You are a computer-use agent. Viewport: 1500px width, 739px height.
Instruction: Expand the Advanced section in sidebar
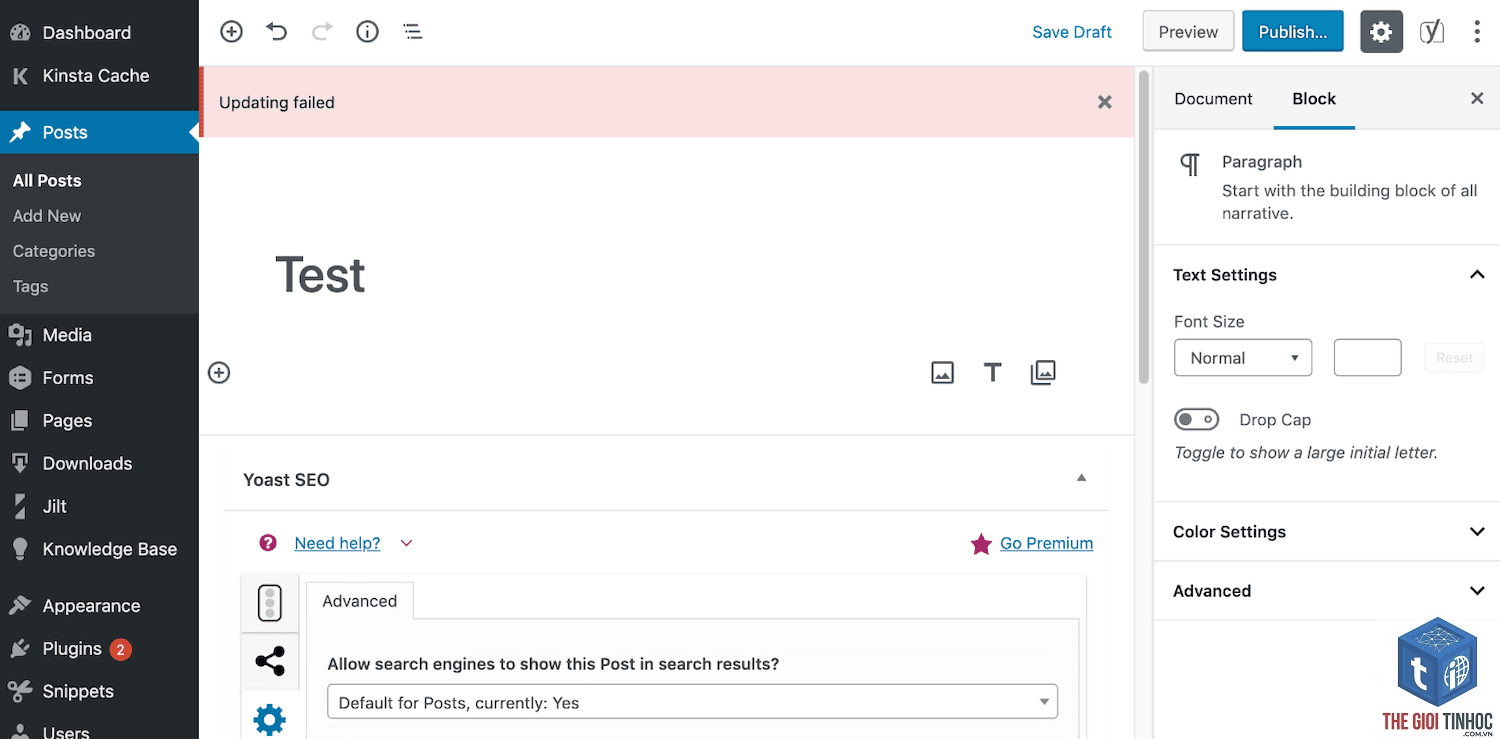coord(1326,591)
